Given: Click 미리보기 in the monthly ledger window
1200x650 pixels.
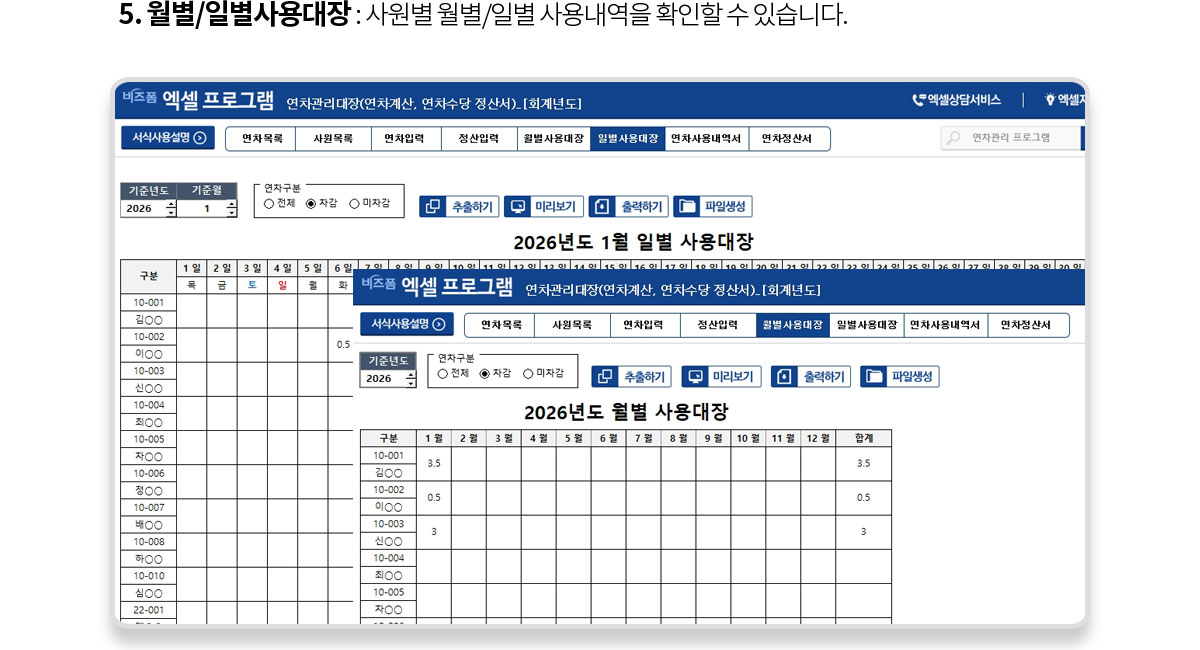Looking at the screenshot, I should tap(722, 377).
